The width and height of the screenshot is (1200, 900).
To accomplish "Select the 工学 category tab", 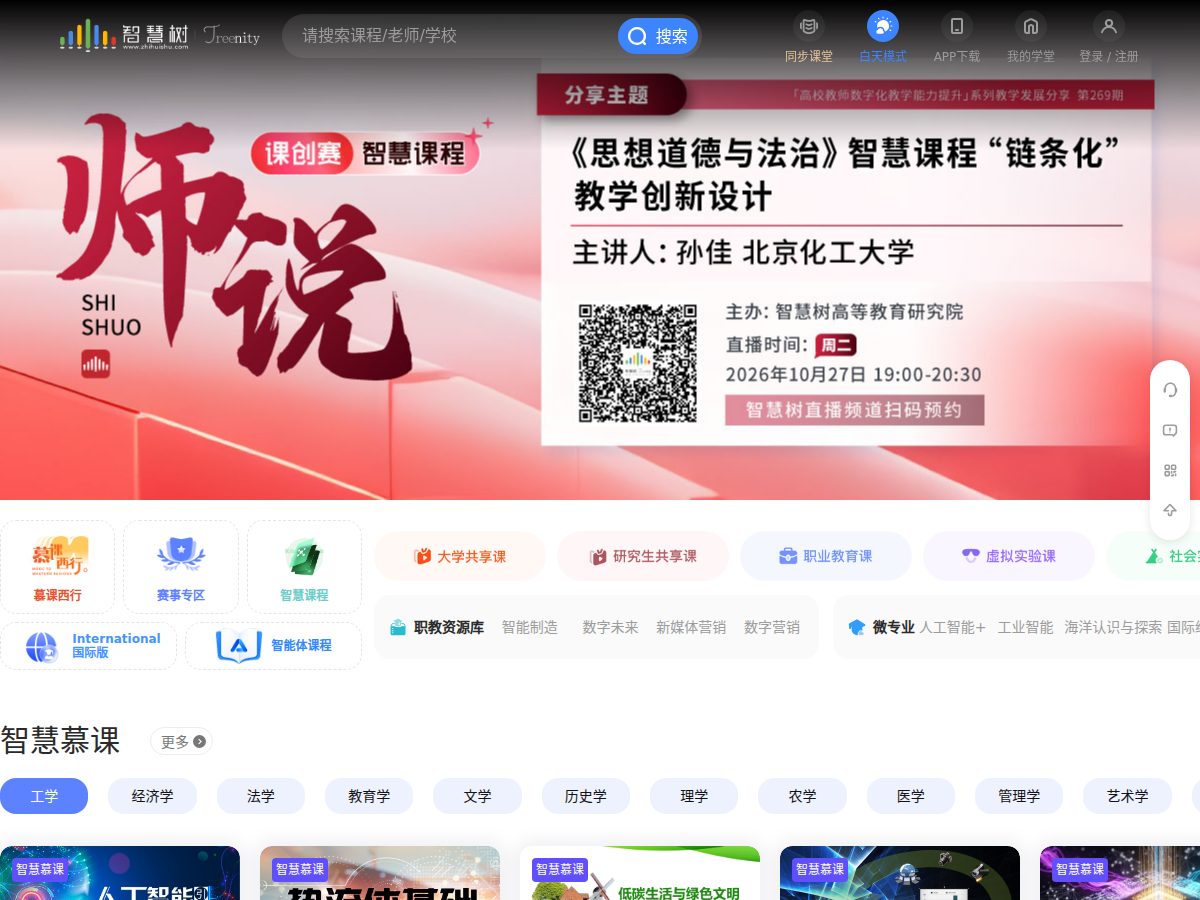I will (x=44, y=796).
